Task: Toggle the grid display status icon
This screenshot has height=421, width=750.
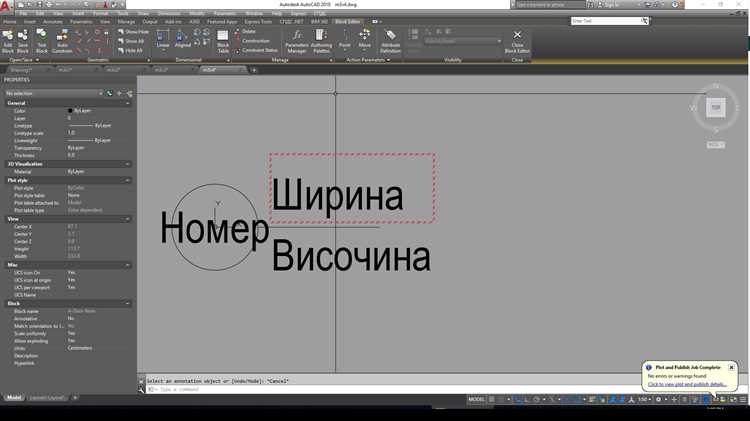Action: (x=492, y=399)
